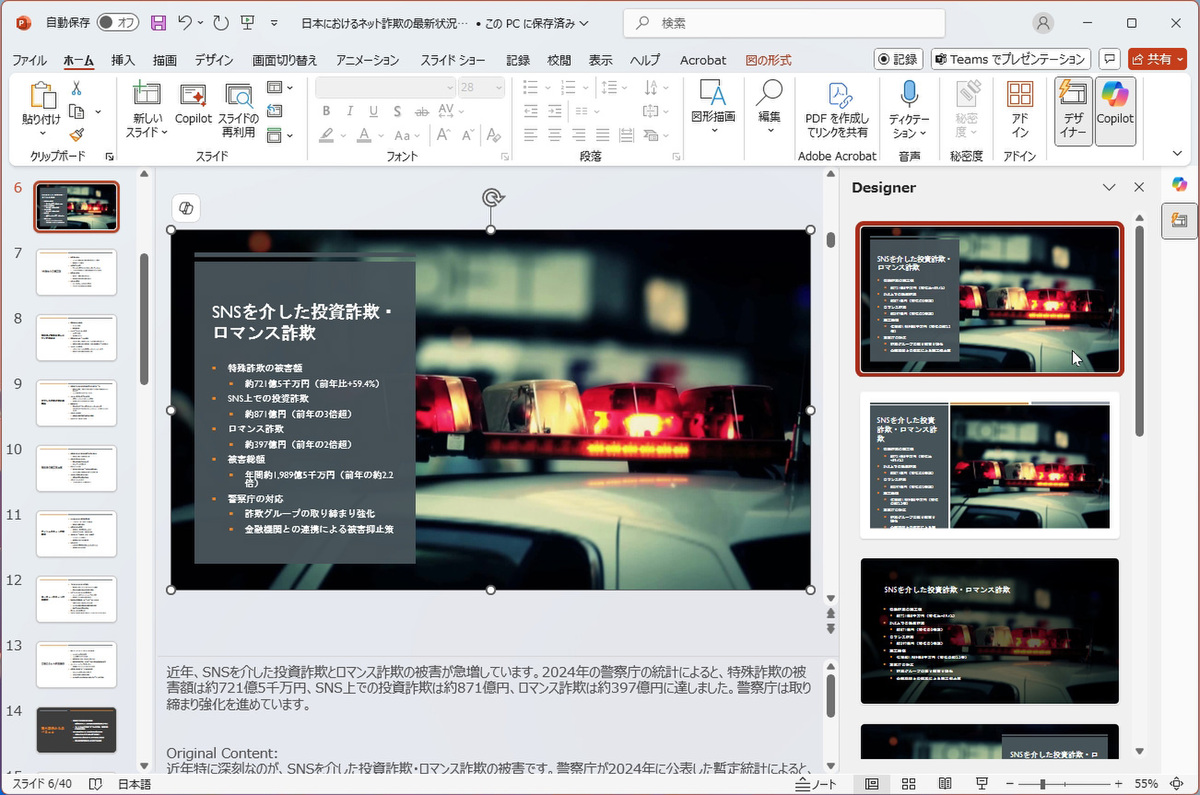Image resolution: width=1200 pixels, height=795 pixels.
Task: Toggle AutoSave (自動保存) switch
Action: point(120,22)
